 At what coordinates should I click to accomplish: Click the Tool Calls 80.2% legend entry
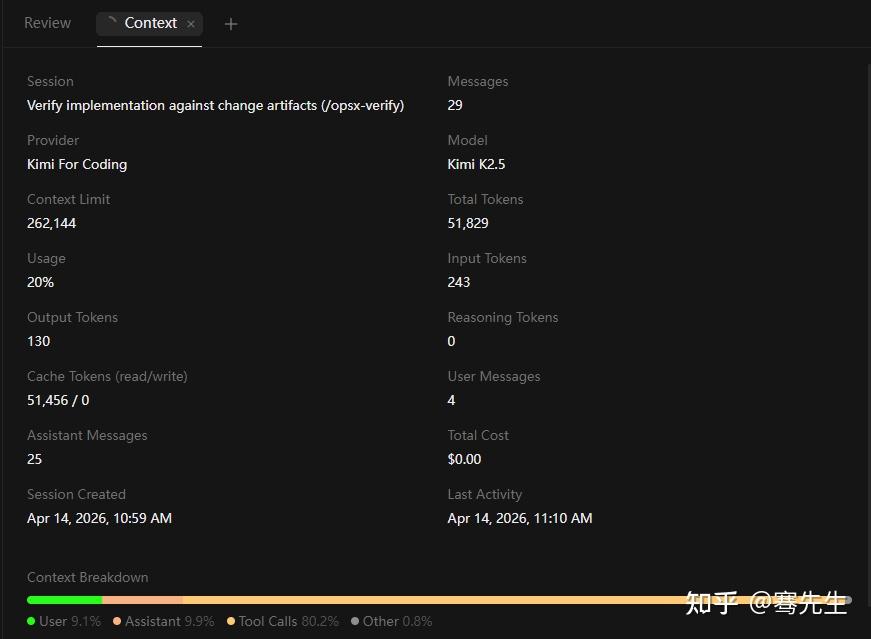[283, 621]
